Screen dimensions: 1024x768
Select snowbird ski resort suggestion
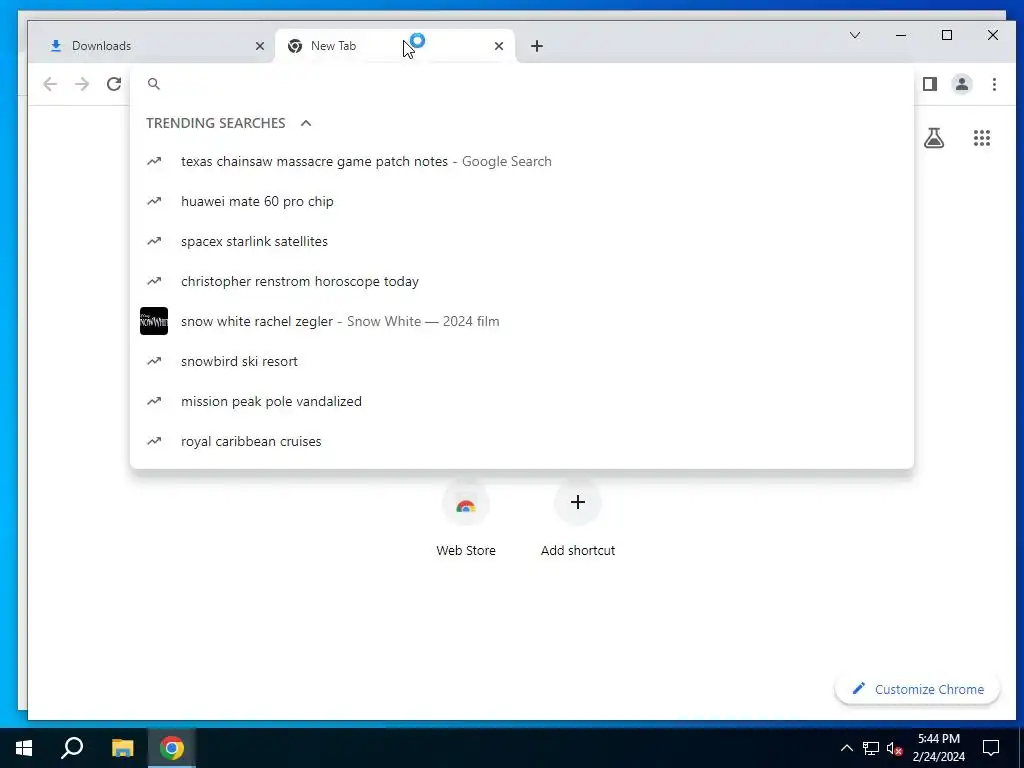coord(522,361)
